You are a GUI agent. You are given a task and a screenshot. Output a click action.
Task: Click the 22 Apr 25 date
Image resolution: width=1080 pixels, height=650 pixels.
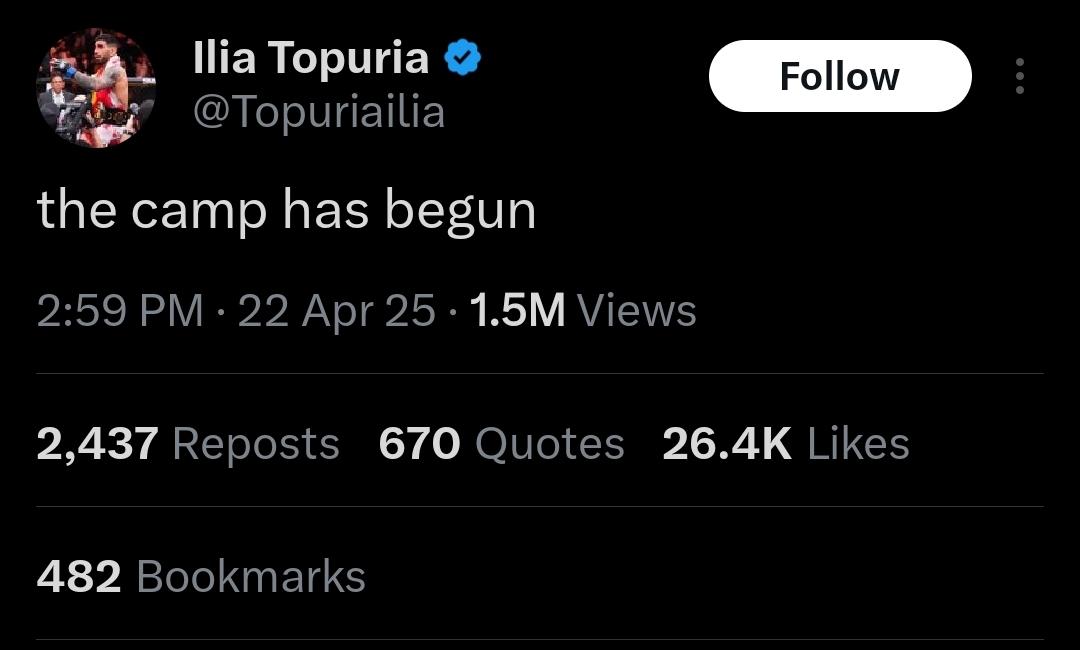tap(336, 311)
